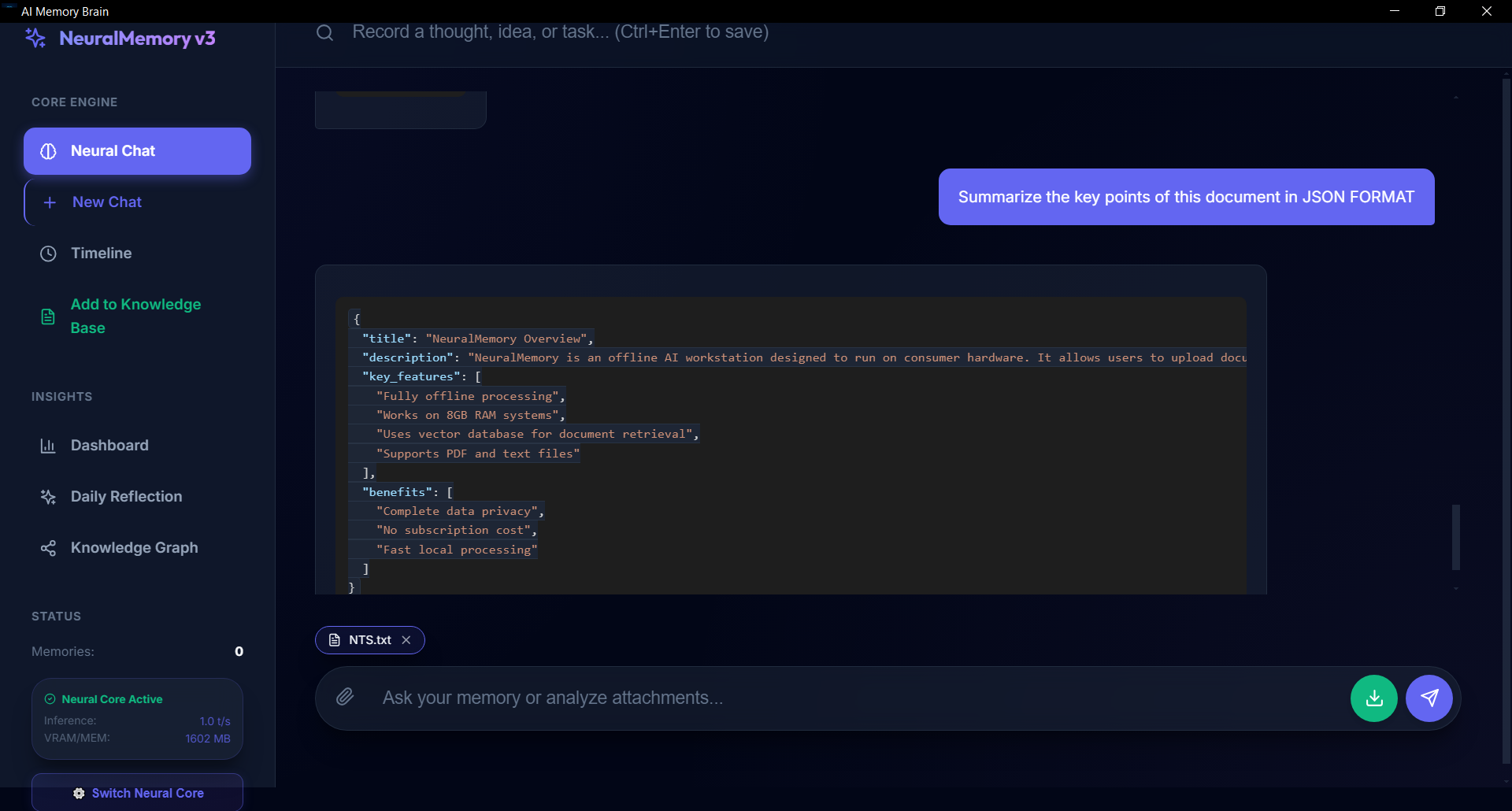1512x811 pixels.
Task: Click the Switch Neural Core gear icon
Action: 79,793
